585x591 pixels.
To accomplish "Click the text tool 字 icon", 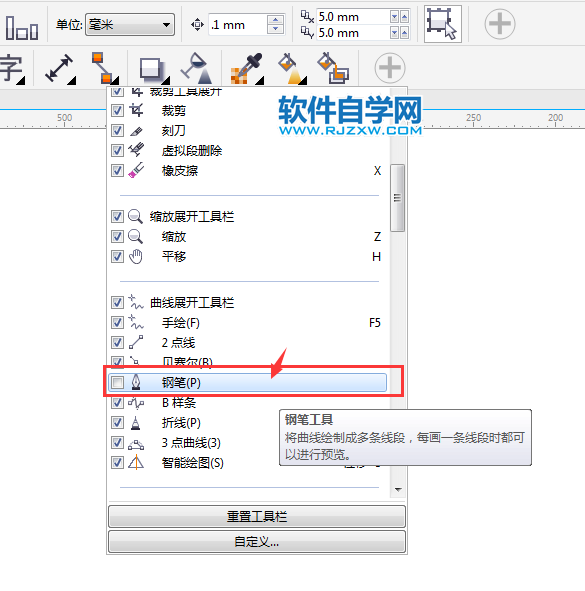I will coord(12,69).
